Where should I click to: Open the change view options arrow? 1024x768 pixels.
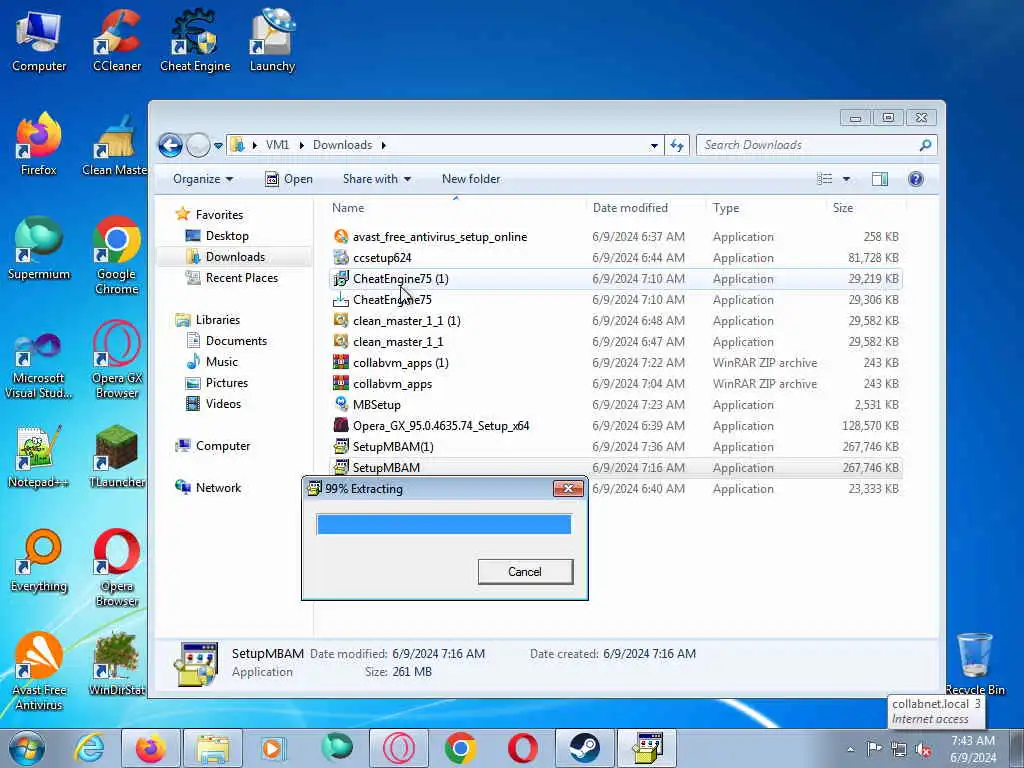[846, 179]
